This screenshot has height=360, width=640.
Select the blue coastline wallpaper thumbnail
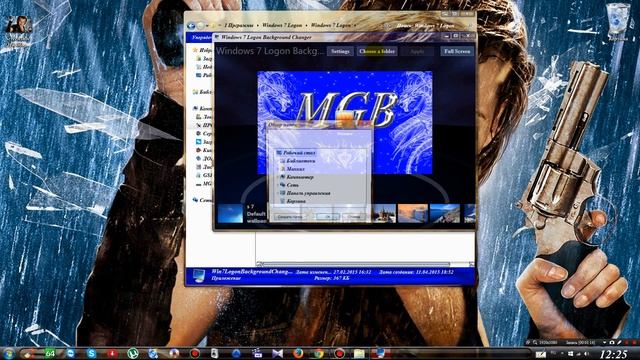point(445,213)
